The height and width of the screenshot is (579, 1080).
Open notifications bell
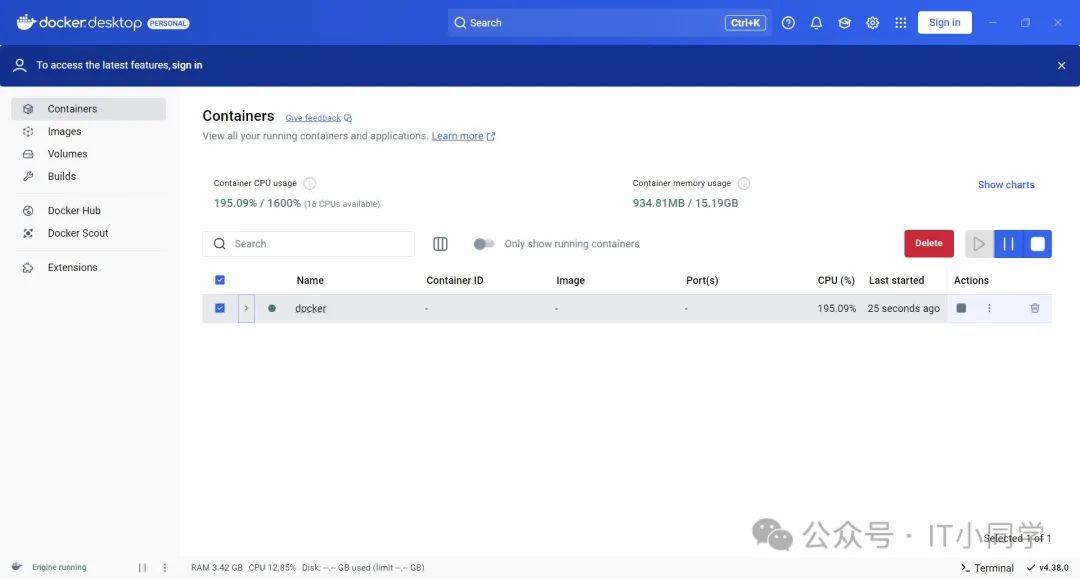(816, 23)
